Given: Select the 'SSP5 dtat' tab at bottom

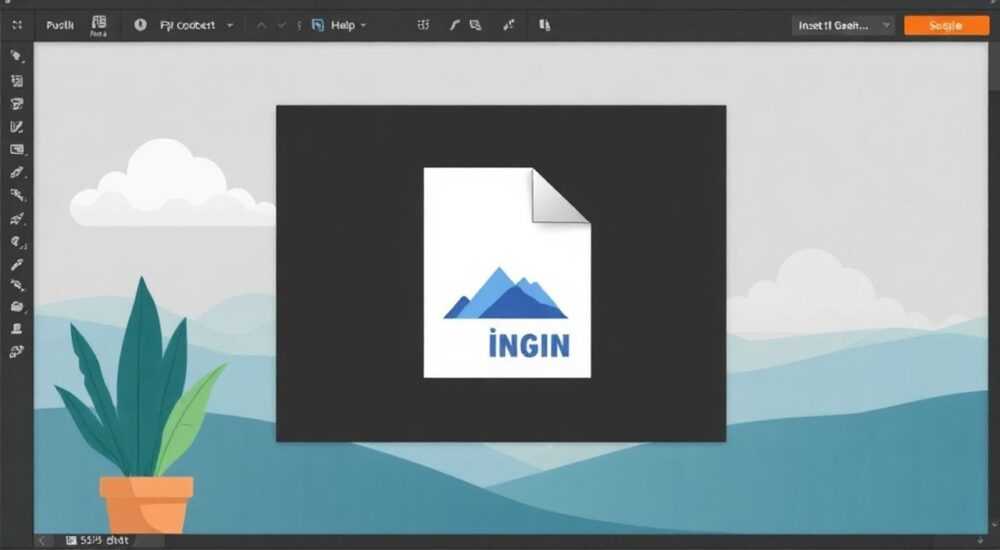Looking at the screenshot, I should pos(98,540).
